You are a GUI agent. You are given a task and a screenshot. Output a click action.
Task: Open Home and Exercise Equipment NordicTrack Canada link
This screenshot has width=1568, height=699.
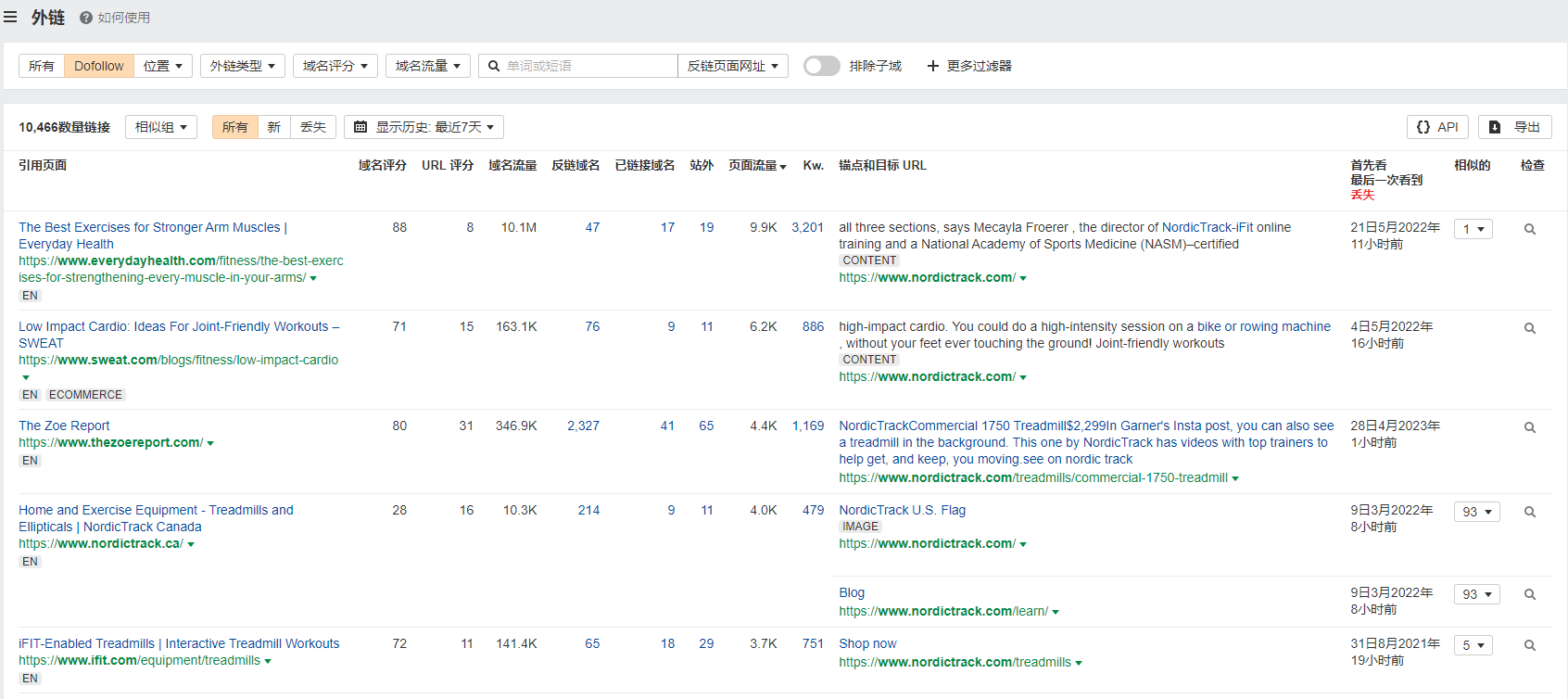click(156, 518)
